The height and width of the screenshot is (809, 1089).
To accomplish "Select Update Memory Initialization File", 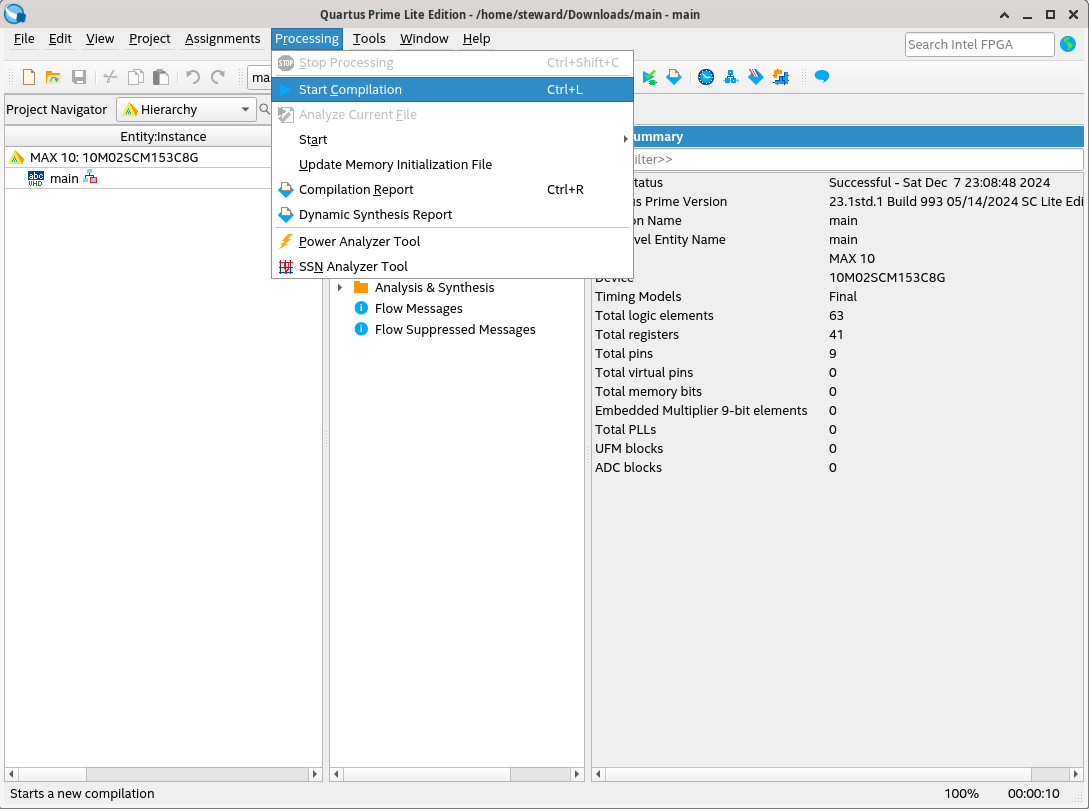I will 452,165.
